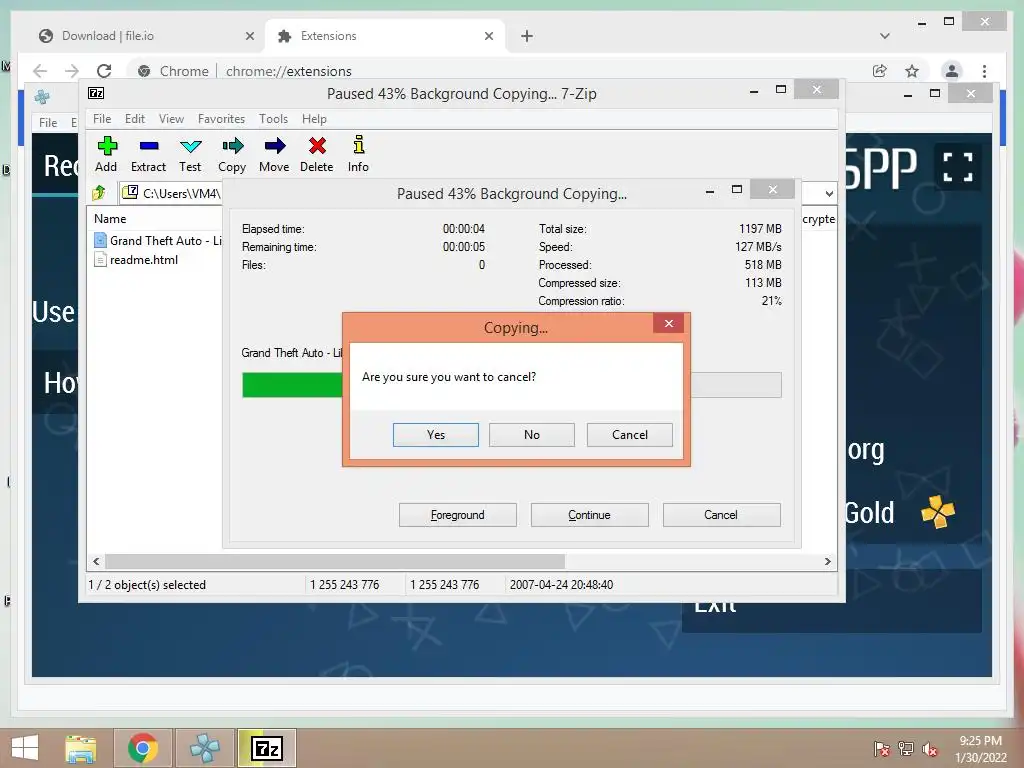Open the Edit menu in 7-Zip
Screen dimensions: 1024x768
(x=135, y=119)
